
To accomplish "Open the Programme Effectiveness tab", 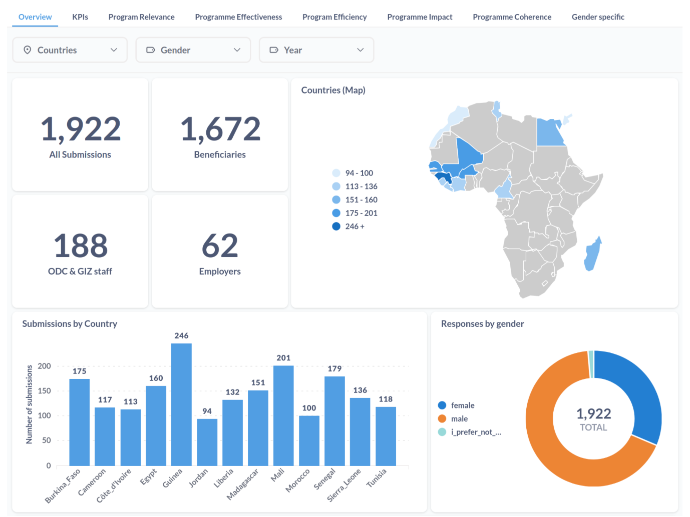I will (239, 17).
